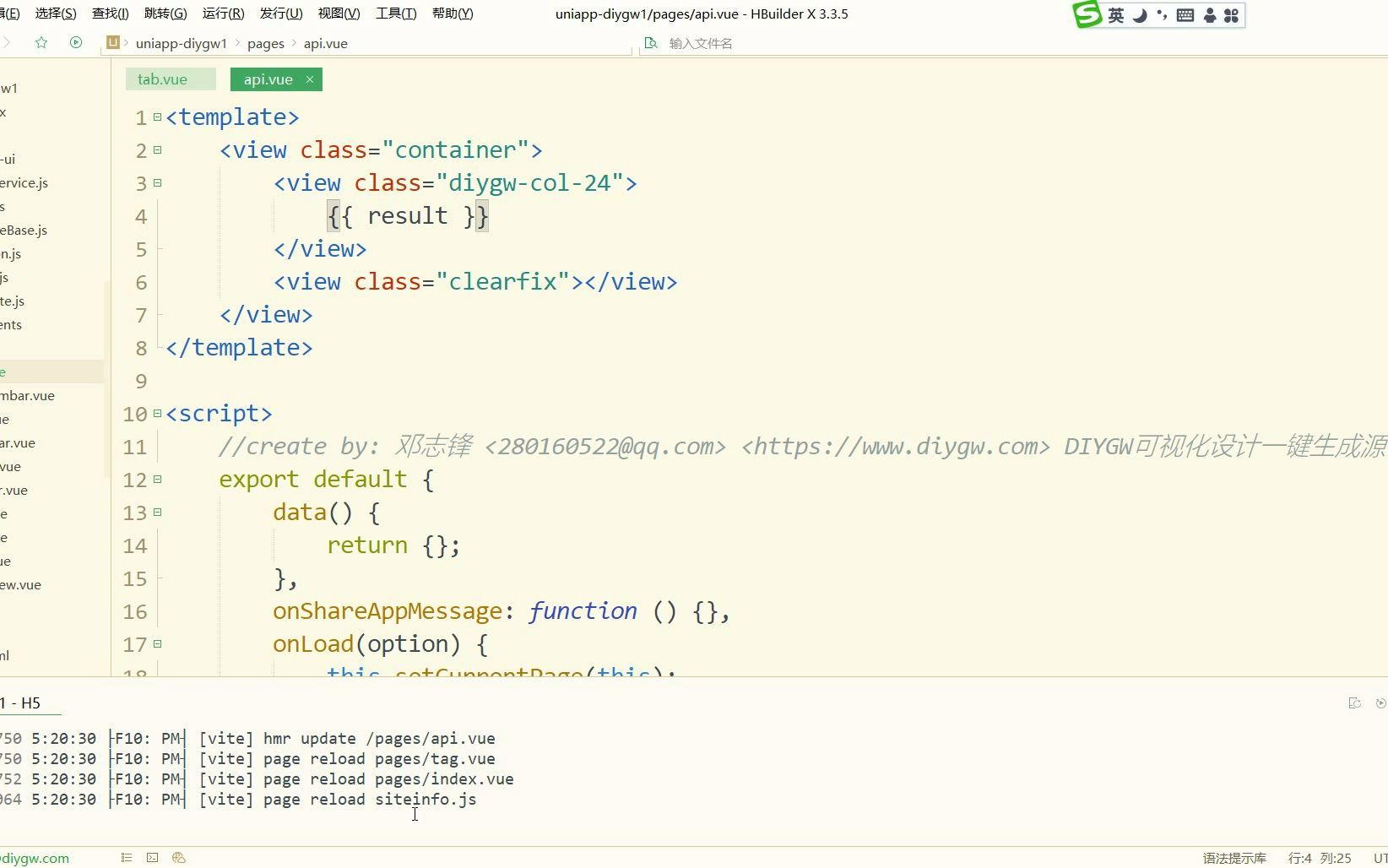The image size is (1388, 868).
Task: Open the 跳转(G) menu
Action: (x=165, y=14)
